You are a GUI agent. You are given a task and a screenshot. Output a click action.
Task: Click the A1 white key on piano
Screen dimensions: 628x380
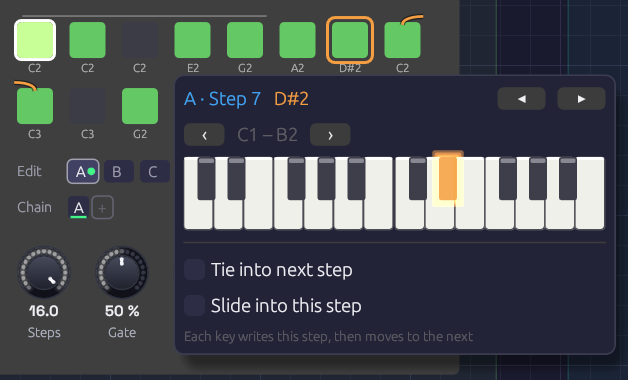(x=348, y=215)
